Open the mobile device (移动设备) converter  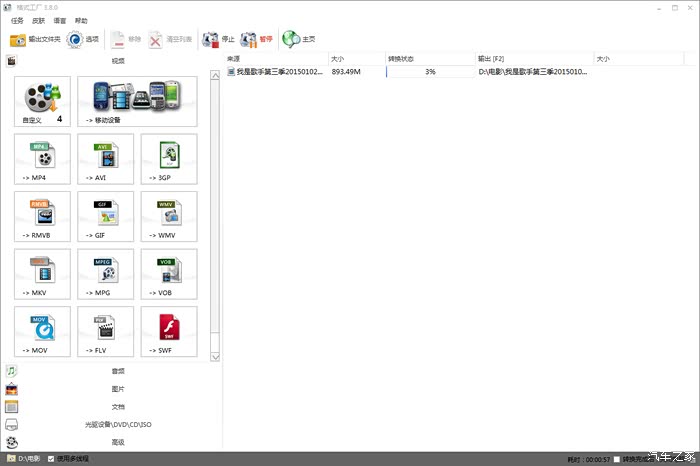click(x=137, y=101)
